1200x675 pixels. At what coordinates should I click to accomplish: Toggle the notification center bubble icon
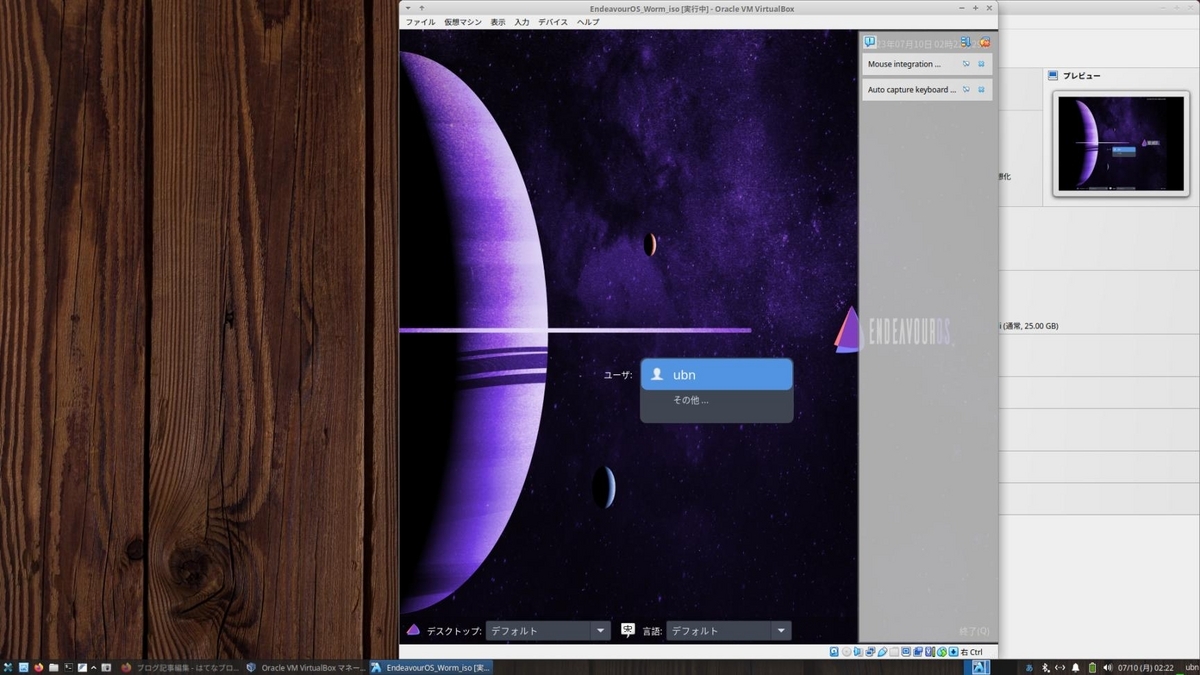[870, 42]
